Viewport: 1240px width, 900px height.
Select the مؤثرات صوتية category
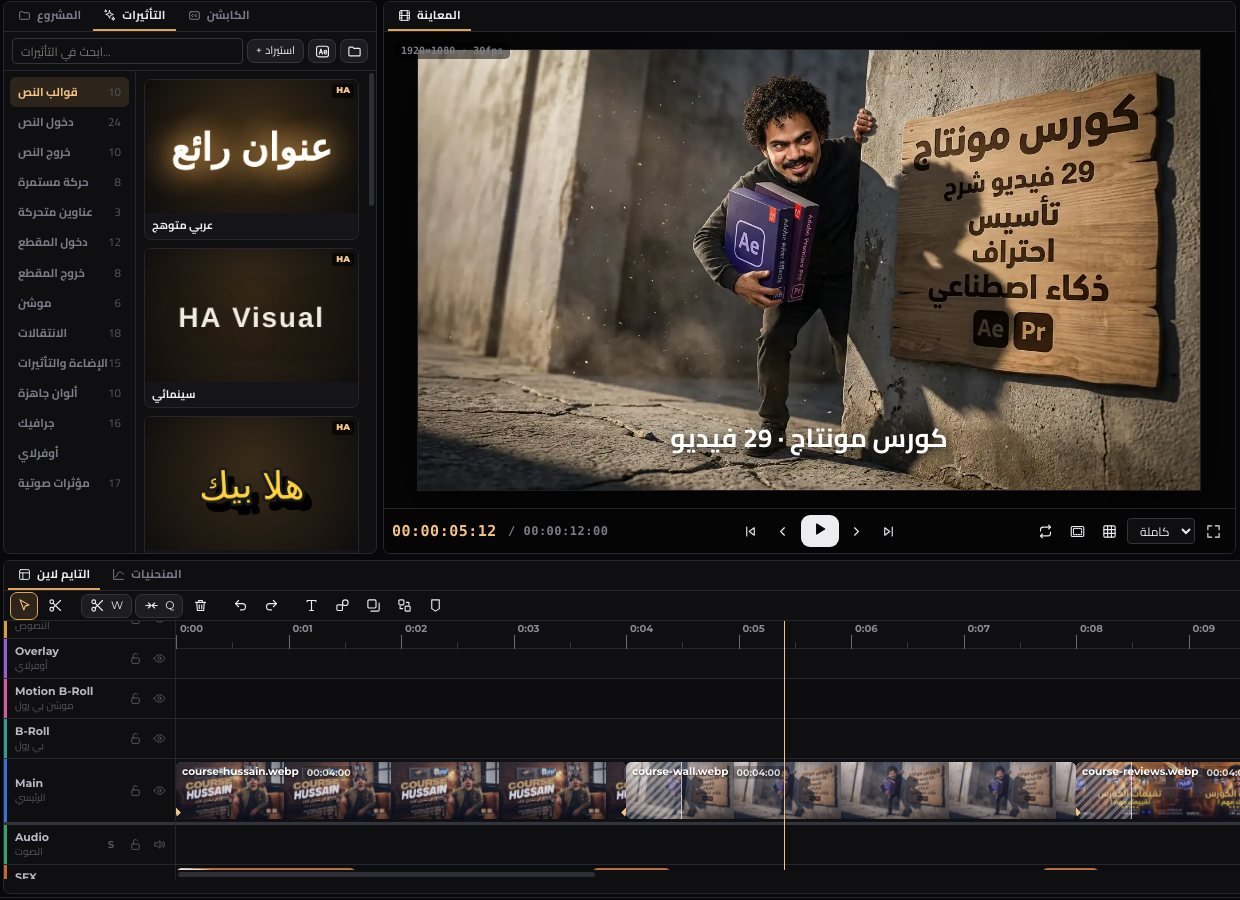click(69, 483)
